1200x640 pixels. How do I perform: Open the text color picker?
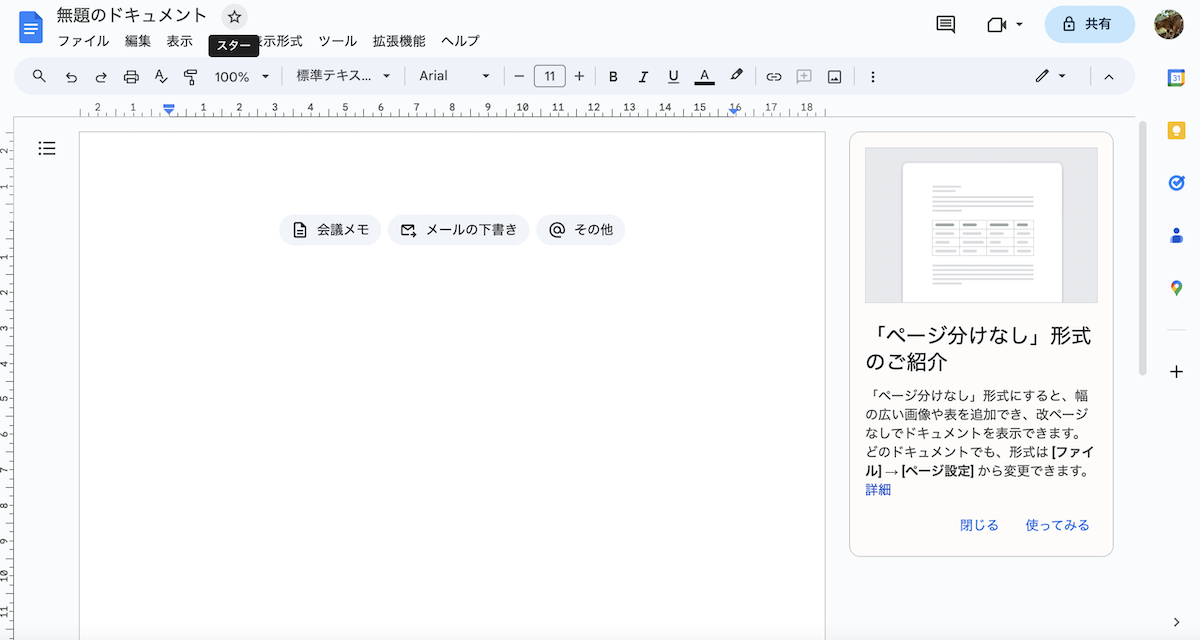[704, 76]
